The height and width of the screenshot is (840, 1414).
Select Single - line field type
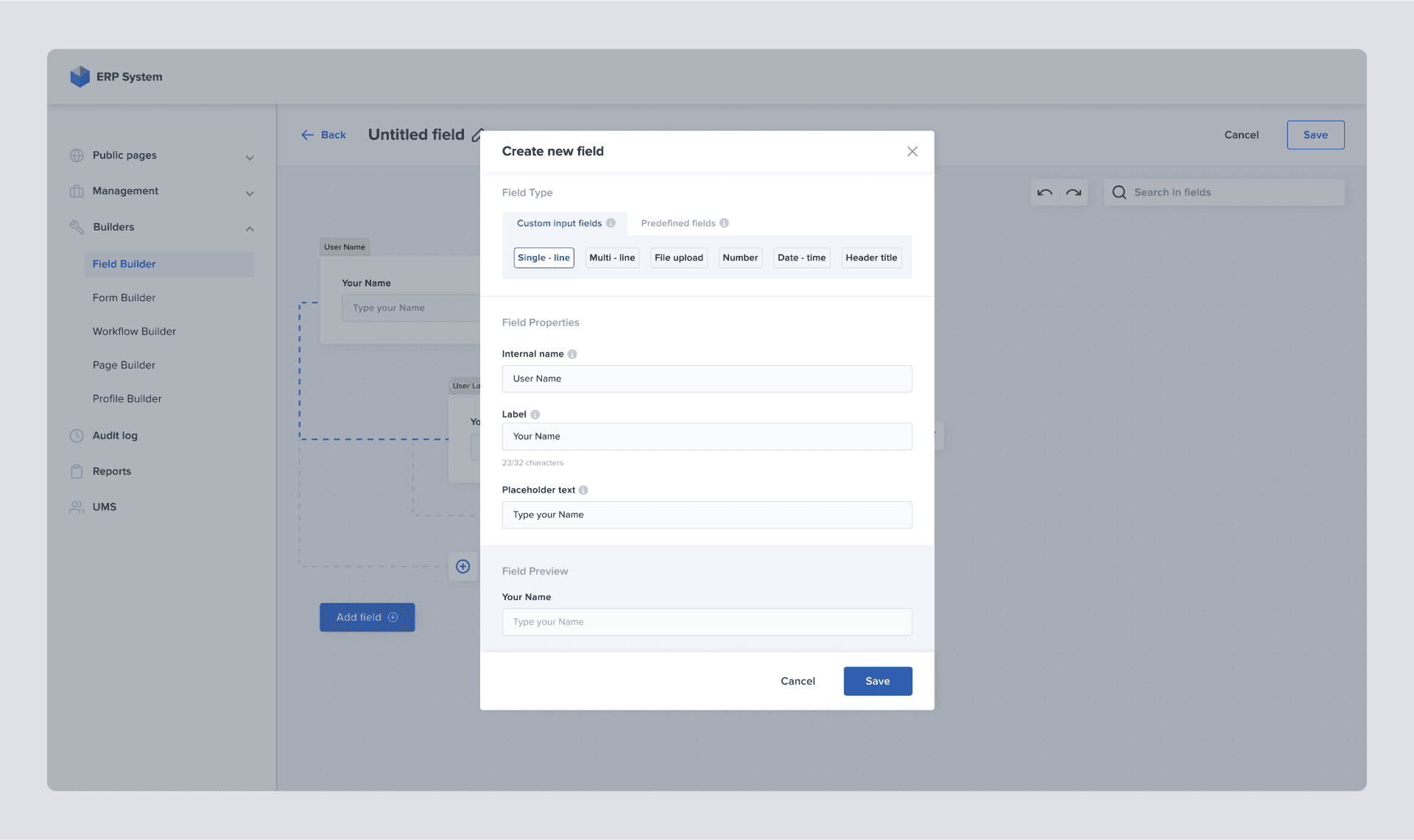(x=544, y=258)
